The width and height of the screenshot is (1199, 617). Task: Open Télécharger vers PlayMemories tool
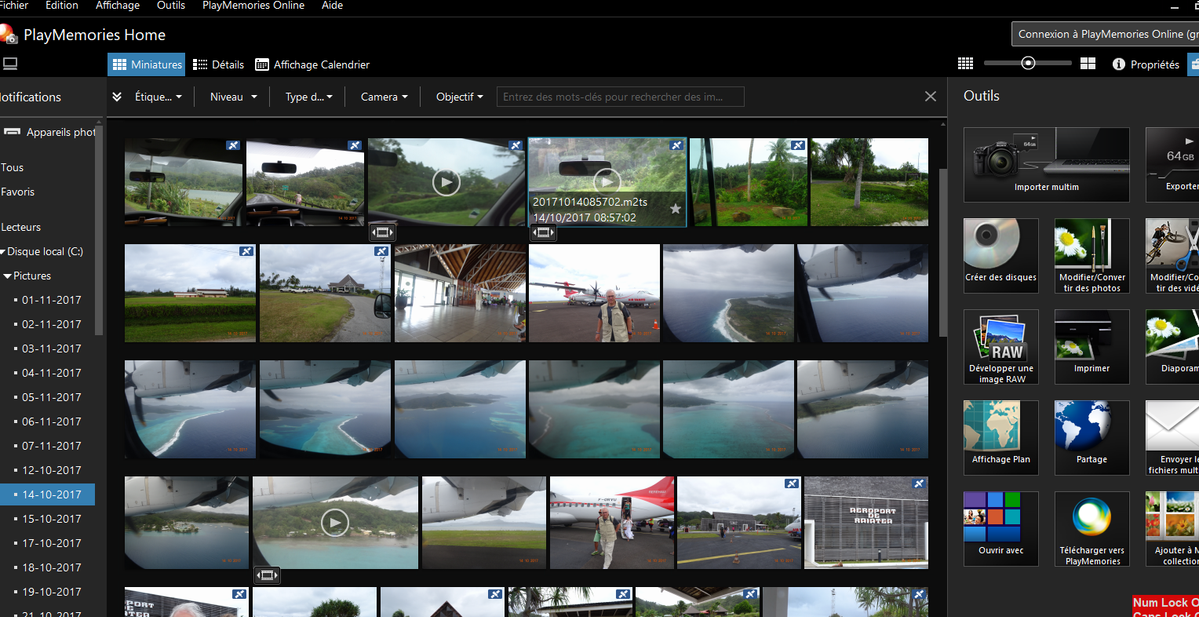(x=1091, y=519)
